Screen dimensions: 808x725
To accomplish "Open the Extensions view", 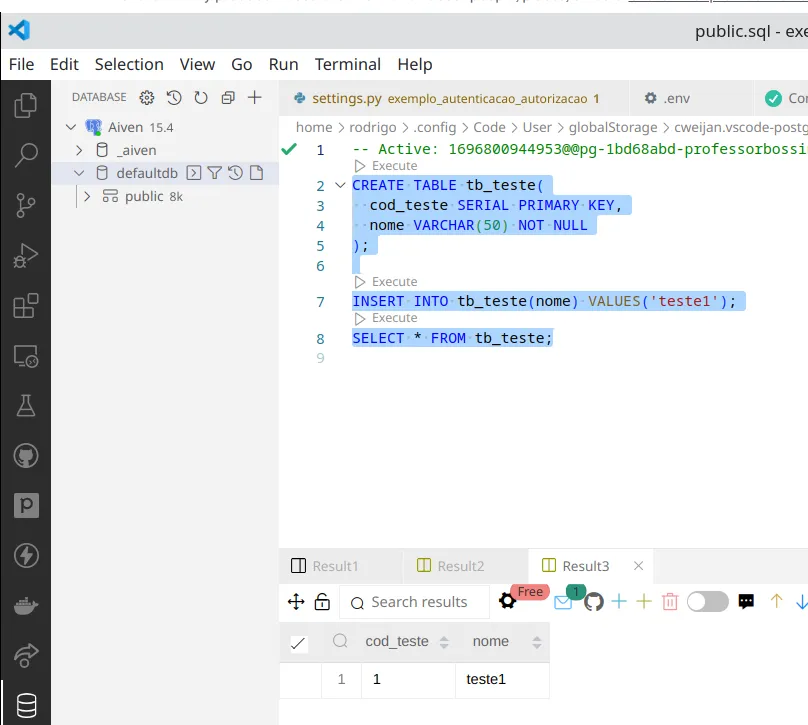I will tap(25, 306).
